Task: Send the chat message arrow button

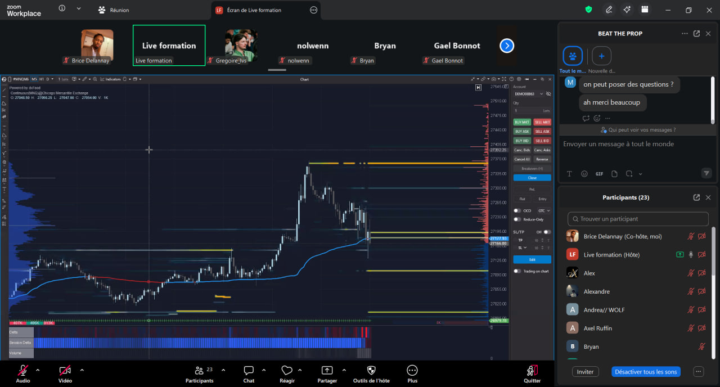Action: tap(706, 173)
